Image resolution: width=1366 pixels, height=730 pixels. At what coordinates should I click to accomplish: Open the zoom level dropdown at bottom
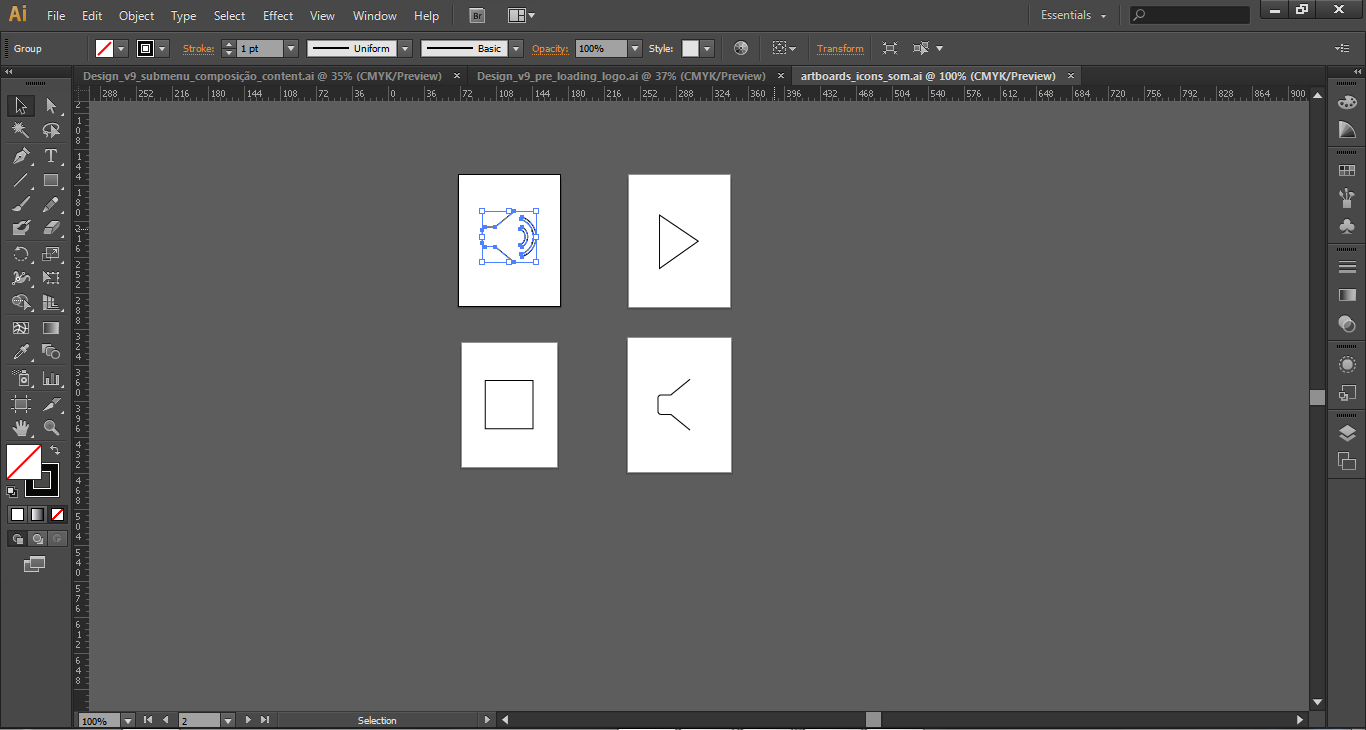pyautogui.click(x=127, y=720)
